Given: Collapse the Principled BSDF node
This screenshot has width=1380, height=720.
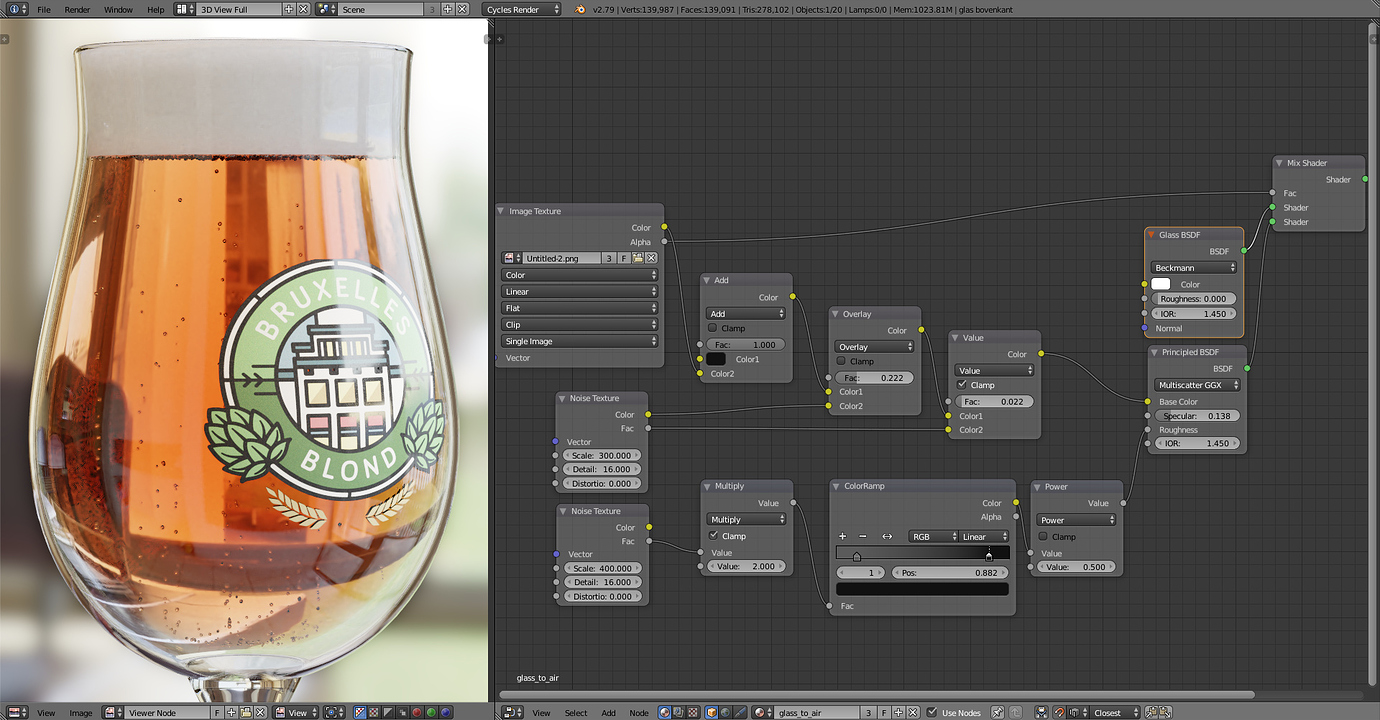Looking at the screenshot, I should pos(1155,352).
